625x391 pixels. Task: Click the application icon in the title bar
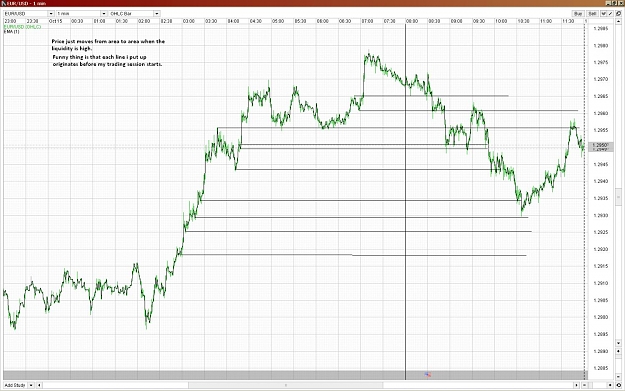pyautogui.click(x=4, y=3)
